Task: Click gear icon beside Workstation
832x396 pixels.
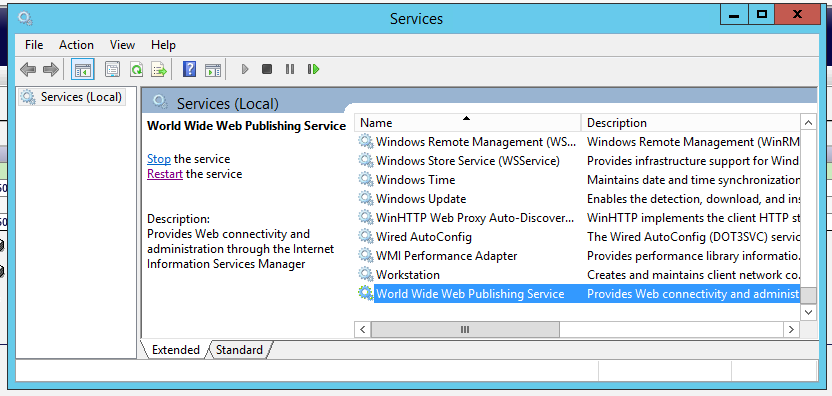Action: point(366,275)
